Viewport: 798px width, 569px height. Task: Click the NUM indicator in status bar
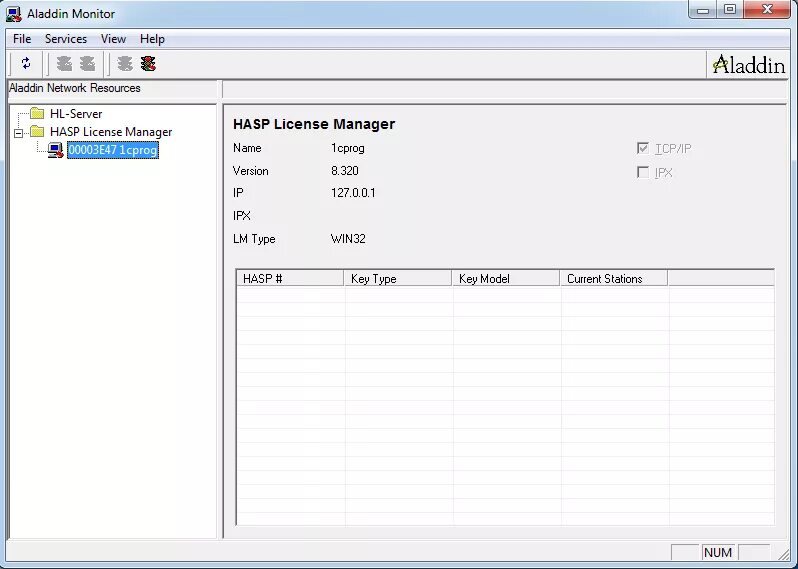(718, 552)
